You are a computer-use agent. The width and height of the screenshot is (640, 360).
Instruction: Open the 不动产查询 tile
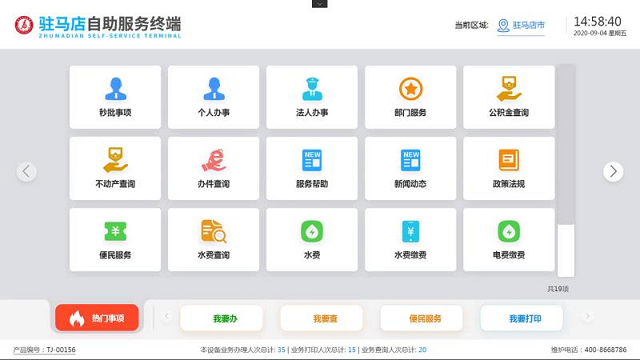115,168
